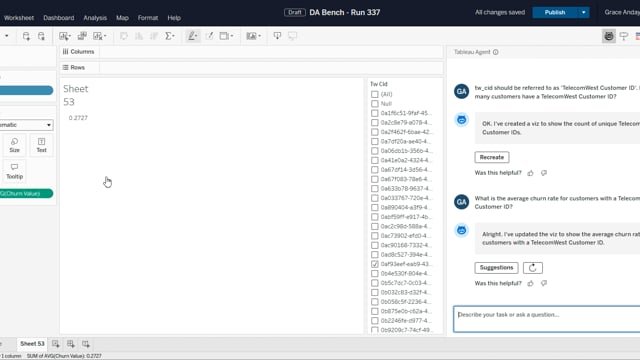Thumbs down the average churn rate response

544,283
